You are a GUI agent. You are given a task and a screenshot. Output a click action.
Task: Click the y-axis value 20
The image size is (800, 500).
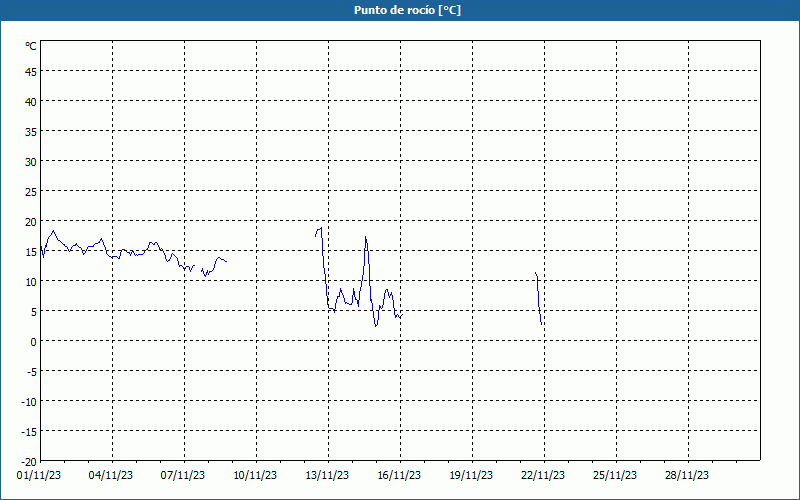[x=31, y=222]
